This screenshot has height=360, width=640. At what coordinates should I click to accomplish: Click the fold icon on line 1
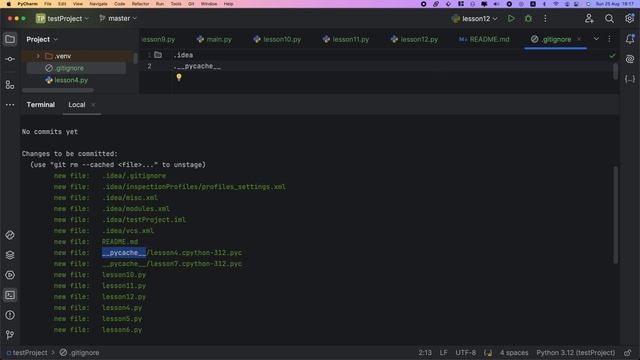[158, 55]
